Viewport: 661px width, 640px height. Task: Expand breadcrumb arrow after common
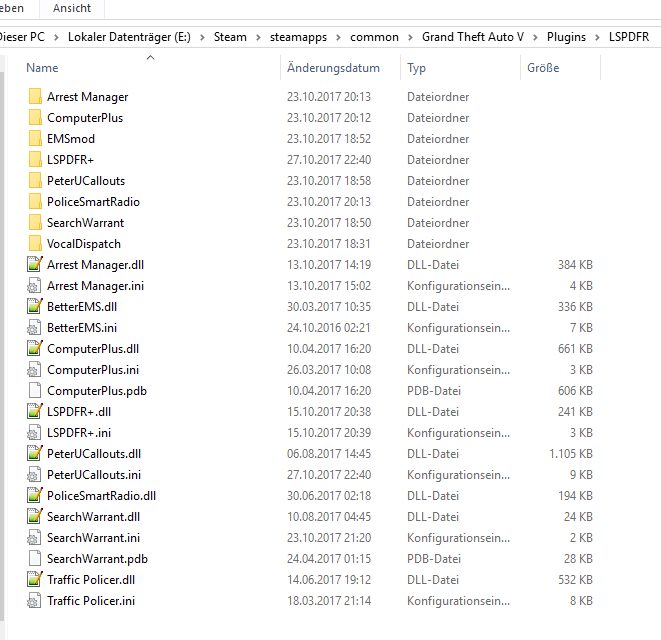[410, 37]
